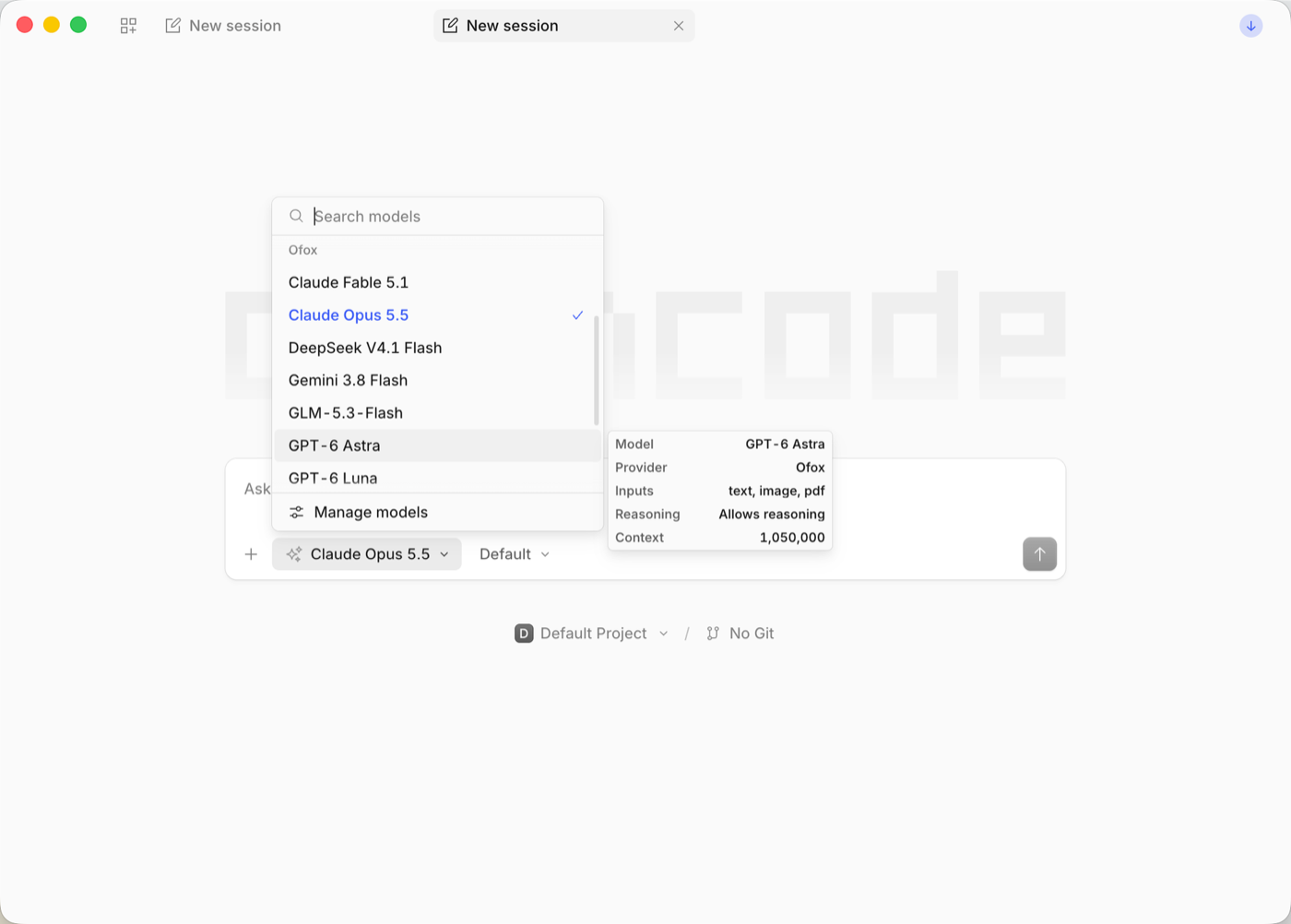Select Claude Opus 5.5 model entry

(x=438, y=315)
